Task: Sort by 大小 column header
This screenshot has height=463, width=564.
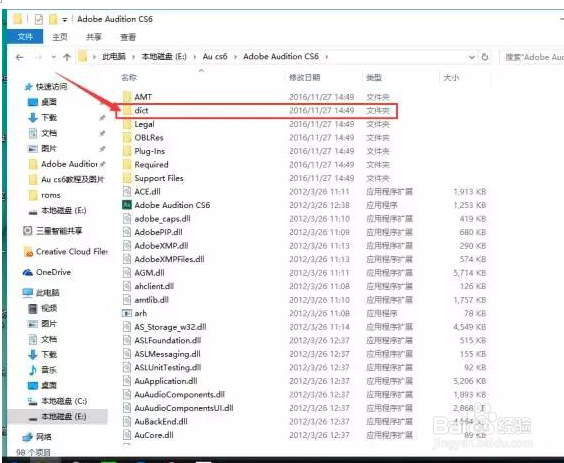Action: tap(451, 77)
